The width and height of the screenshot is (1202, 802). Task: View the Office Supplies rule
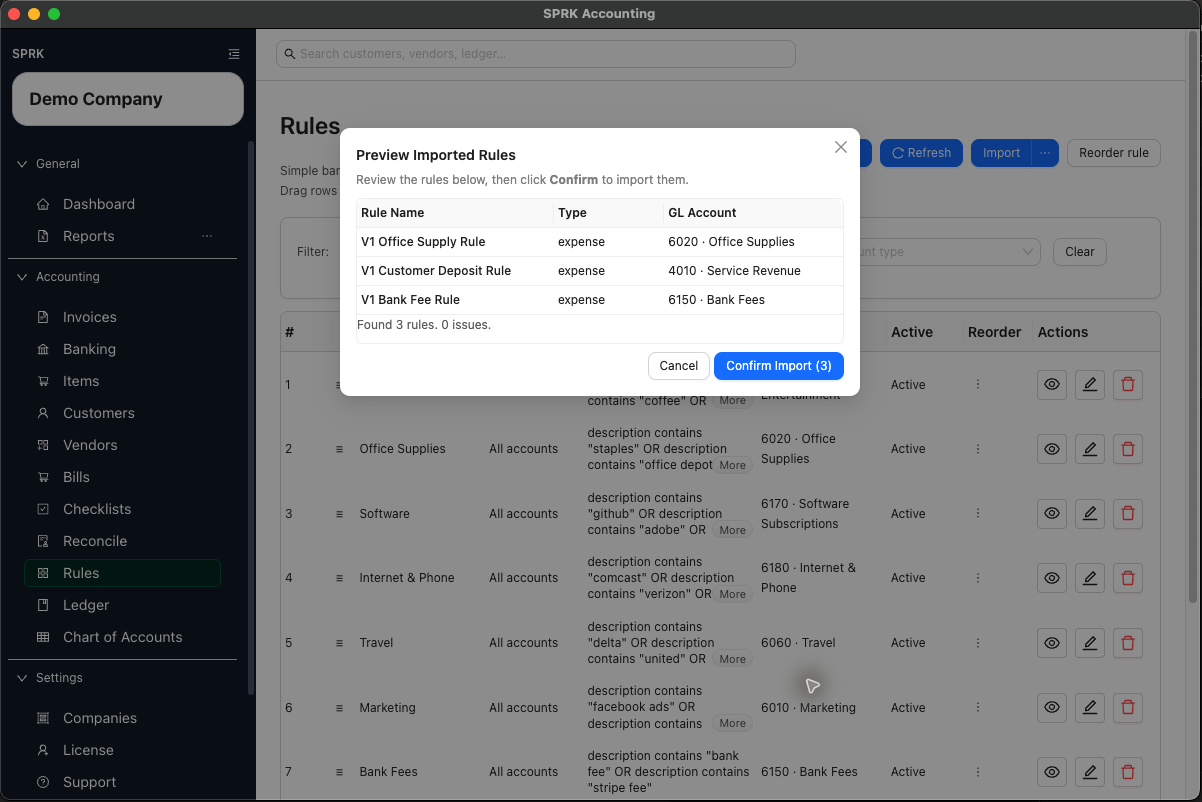[x=1052, y=449]
